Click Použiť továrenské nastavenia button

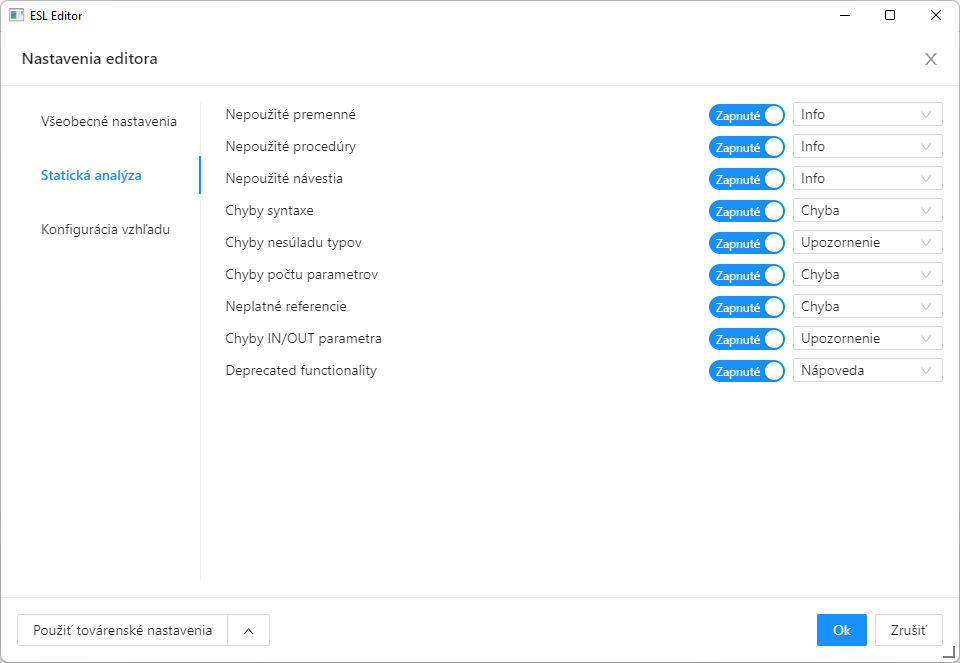[122, 631]
